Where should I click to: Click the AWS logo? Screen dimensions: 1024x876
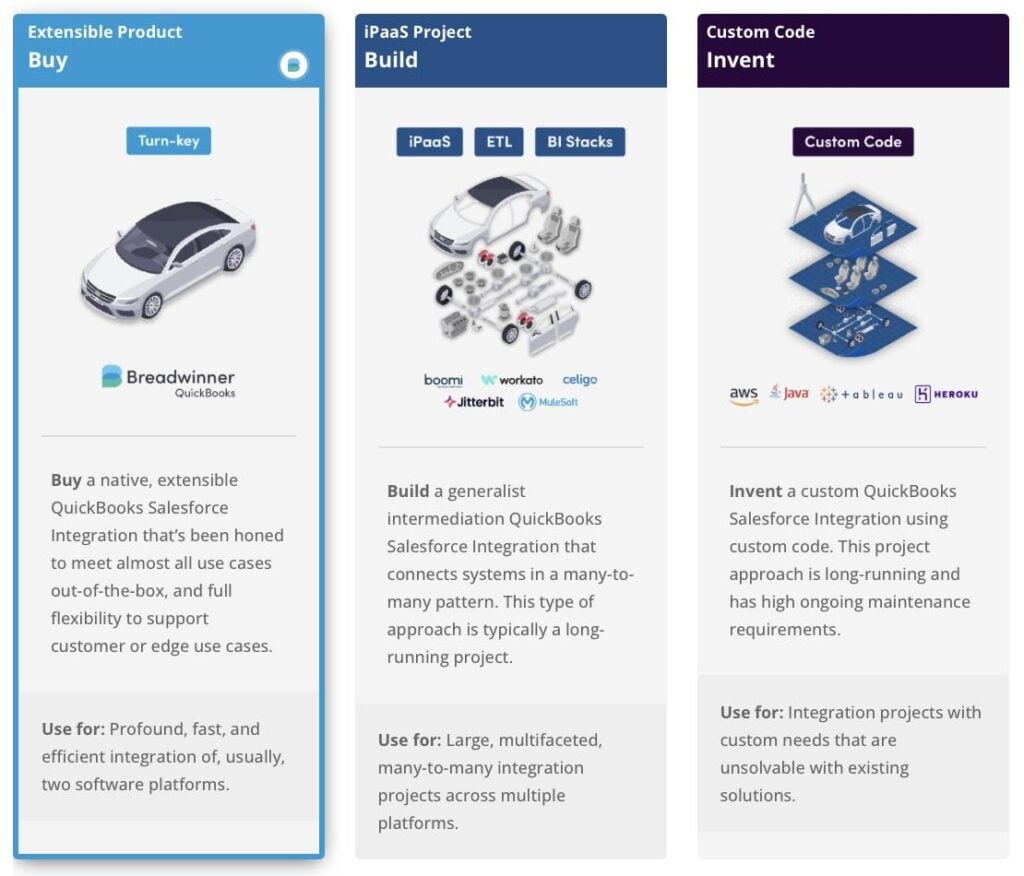click(x=744, y=395)
